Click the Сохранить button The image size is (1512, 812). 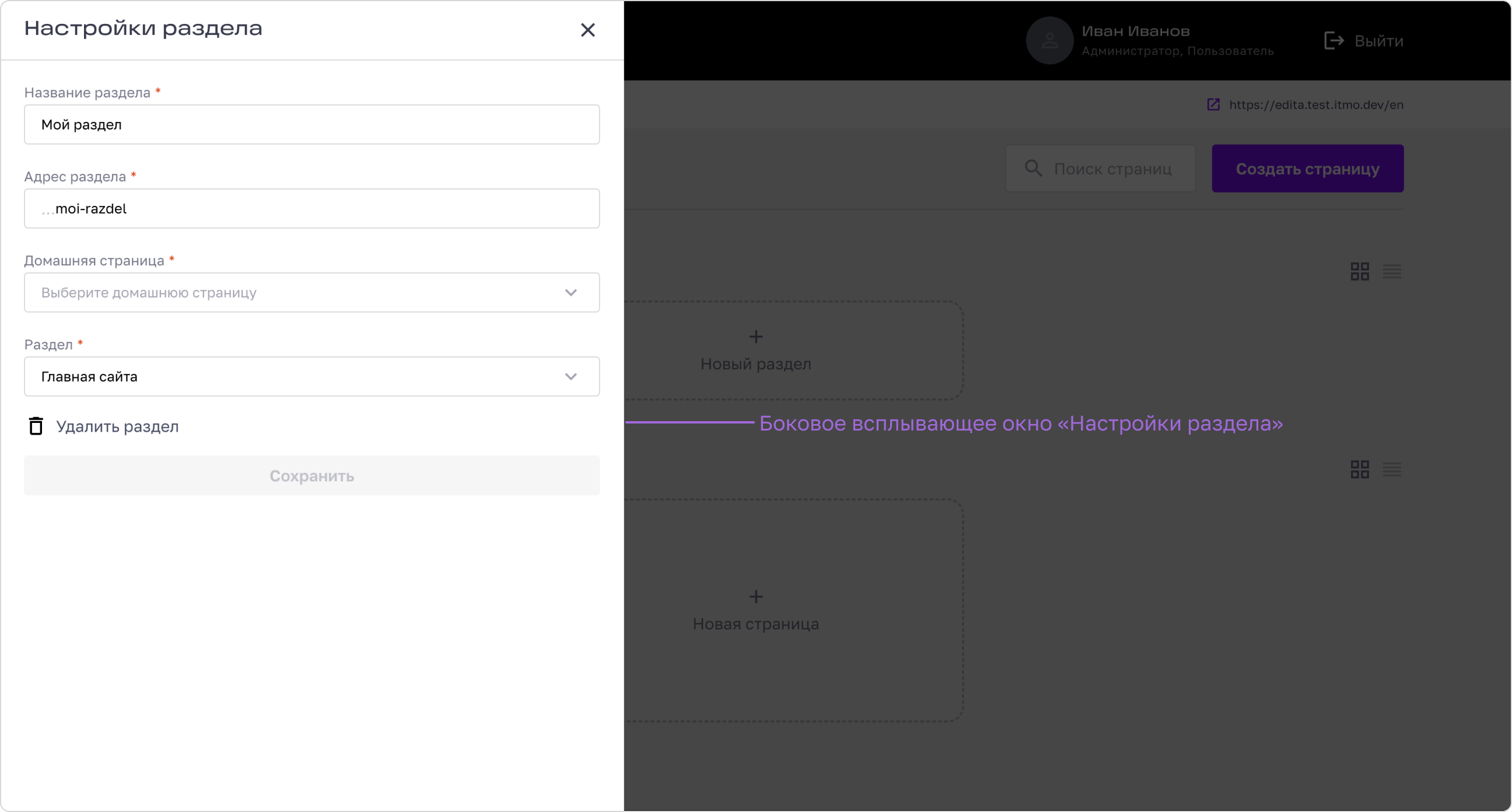coord(311,475)
